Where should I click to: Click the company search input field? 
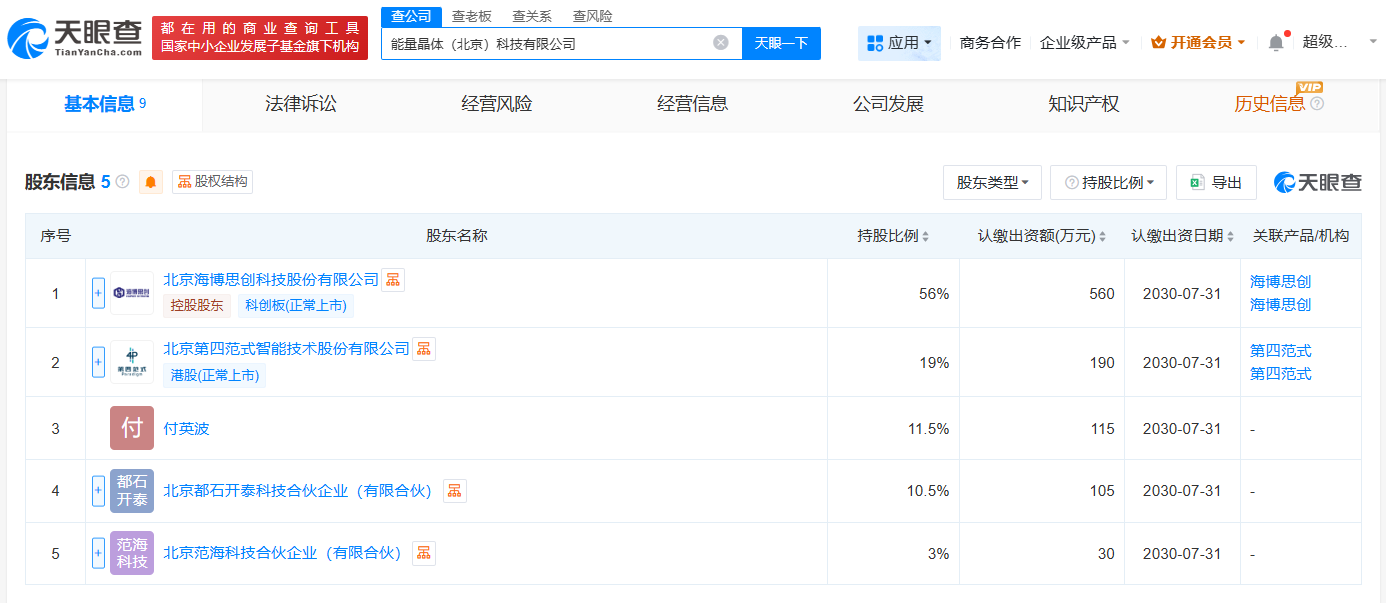(545, 43)
